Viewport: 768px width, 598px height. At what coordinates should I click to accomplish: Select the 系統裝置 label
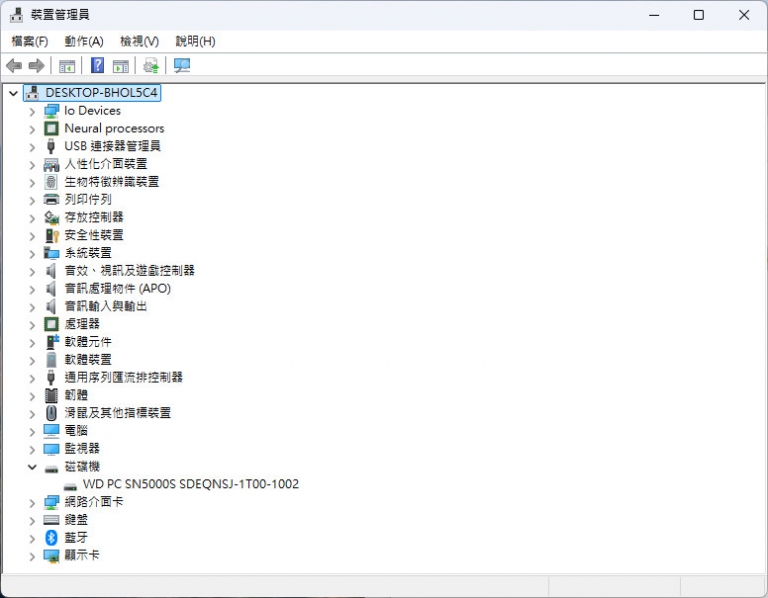(x=88, y=253)
